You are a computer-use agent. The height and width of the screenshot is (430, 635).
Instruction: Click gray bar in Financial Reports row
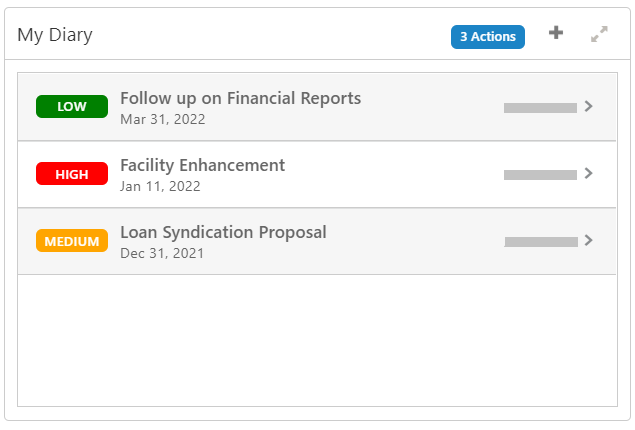[x=540, y=107]
